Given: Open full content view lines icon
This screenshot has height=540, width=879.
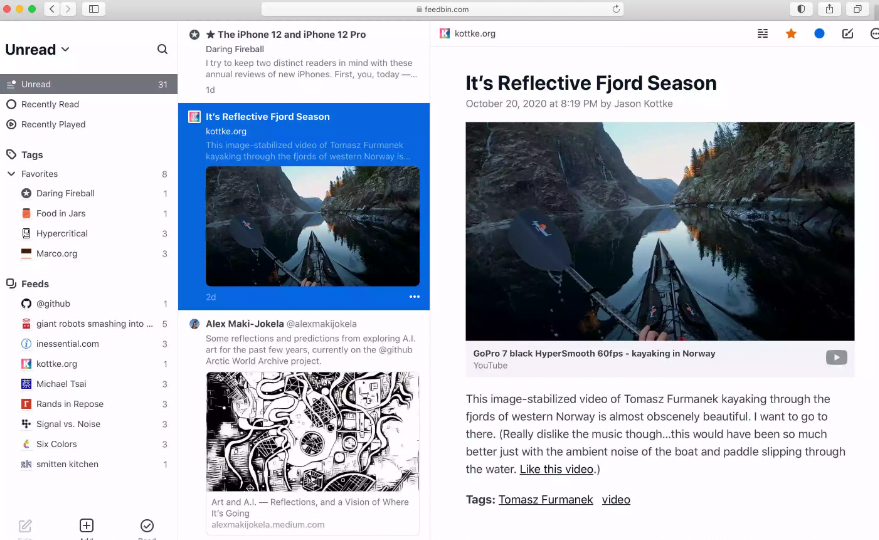Looking at the screenshot, I should (763, 33).
